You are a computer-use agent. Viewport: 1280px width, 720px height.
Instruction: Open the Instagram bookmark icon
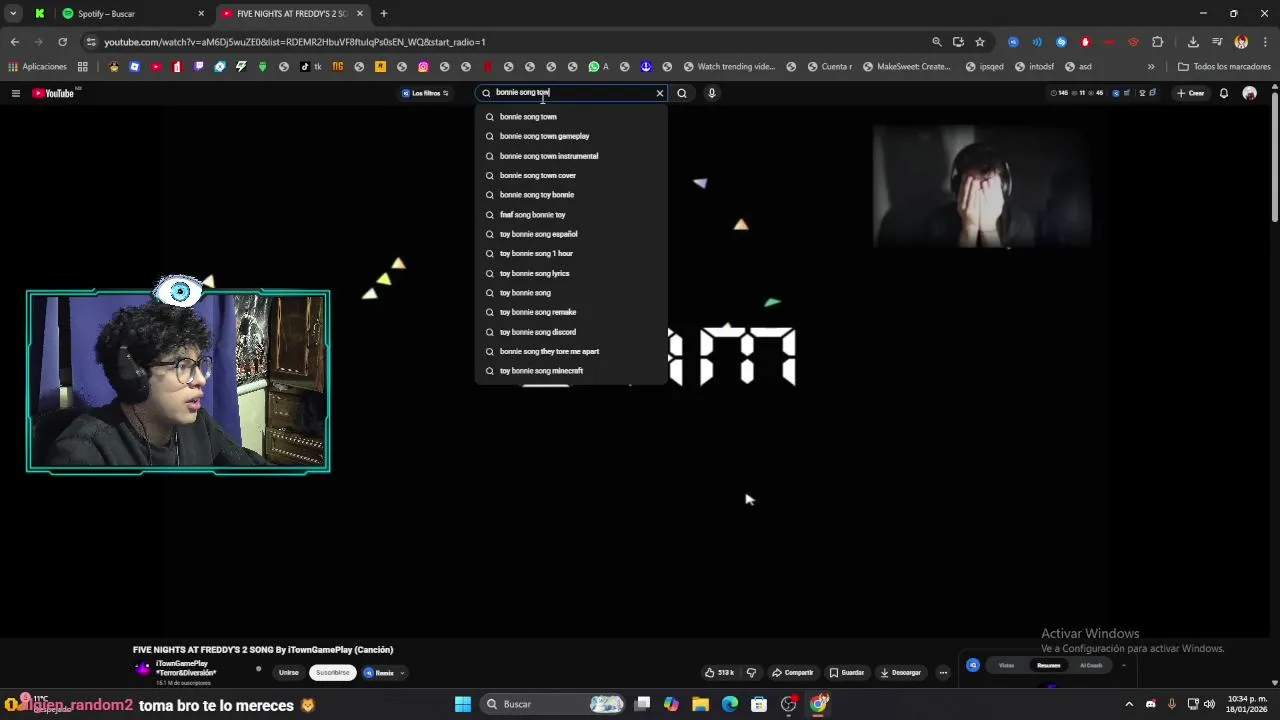423,67
